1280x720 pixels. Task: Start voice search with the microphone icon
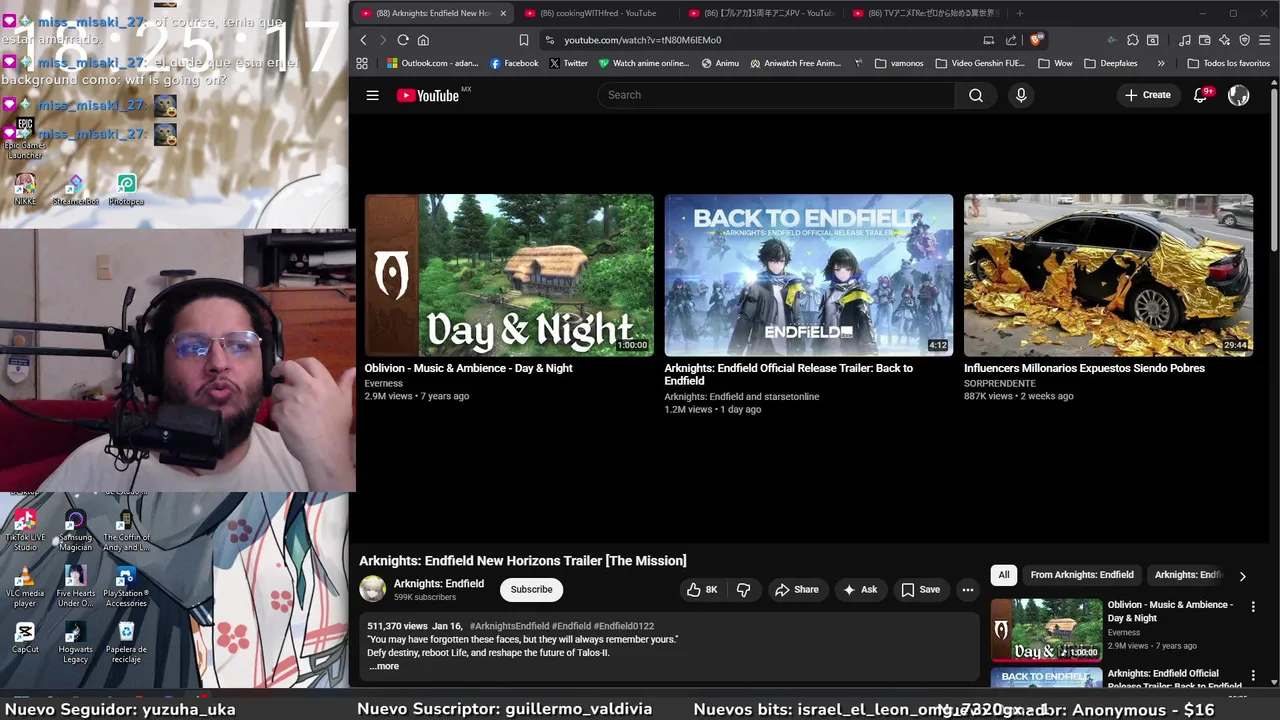point(1021,95)
